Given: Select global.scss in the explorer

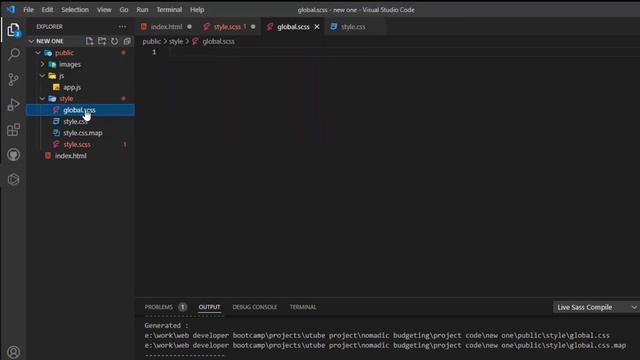Looking at the screenshot, I should [x=80, y=110].
